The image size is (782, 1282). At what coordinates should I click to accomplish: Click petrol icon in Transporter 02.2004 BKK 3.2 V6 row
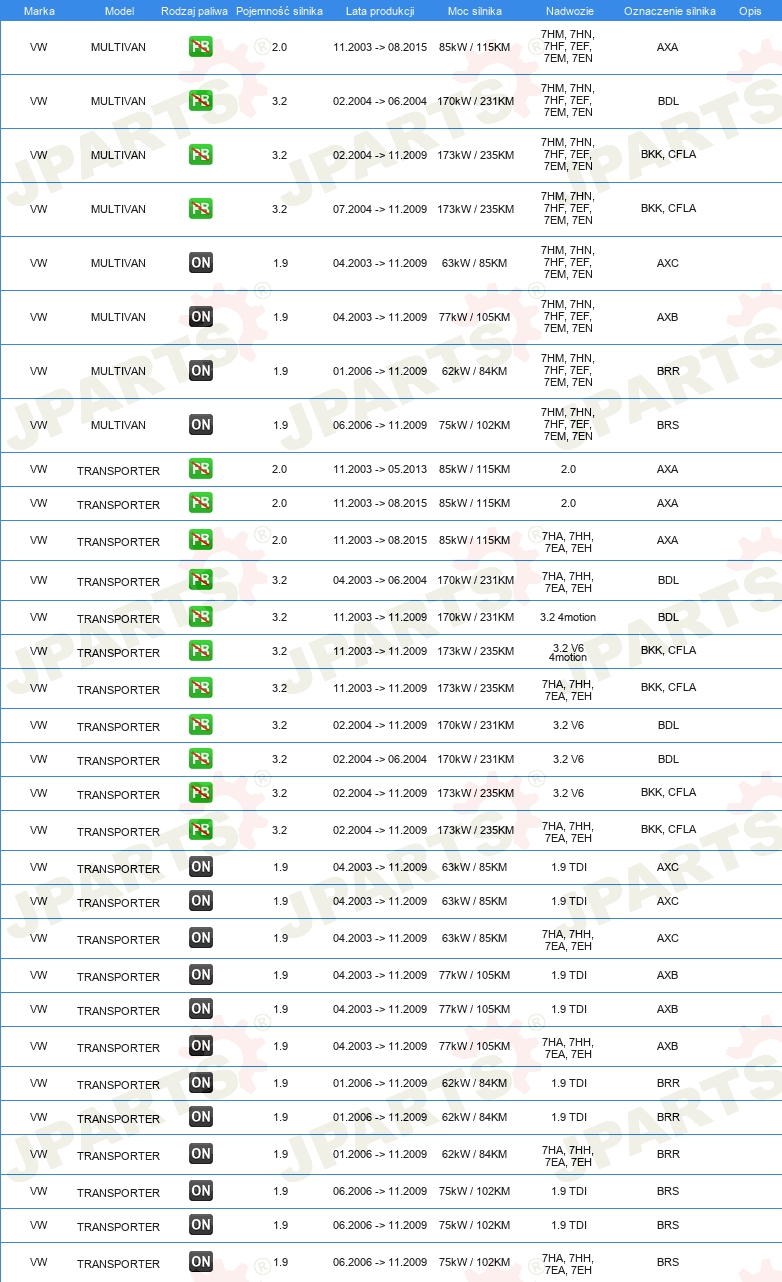coord(201,793)
